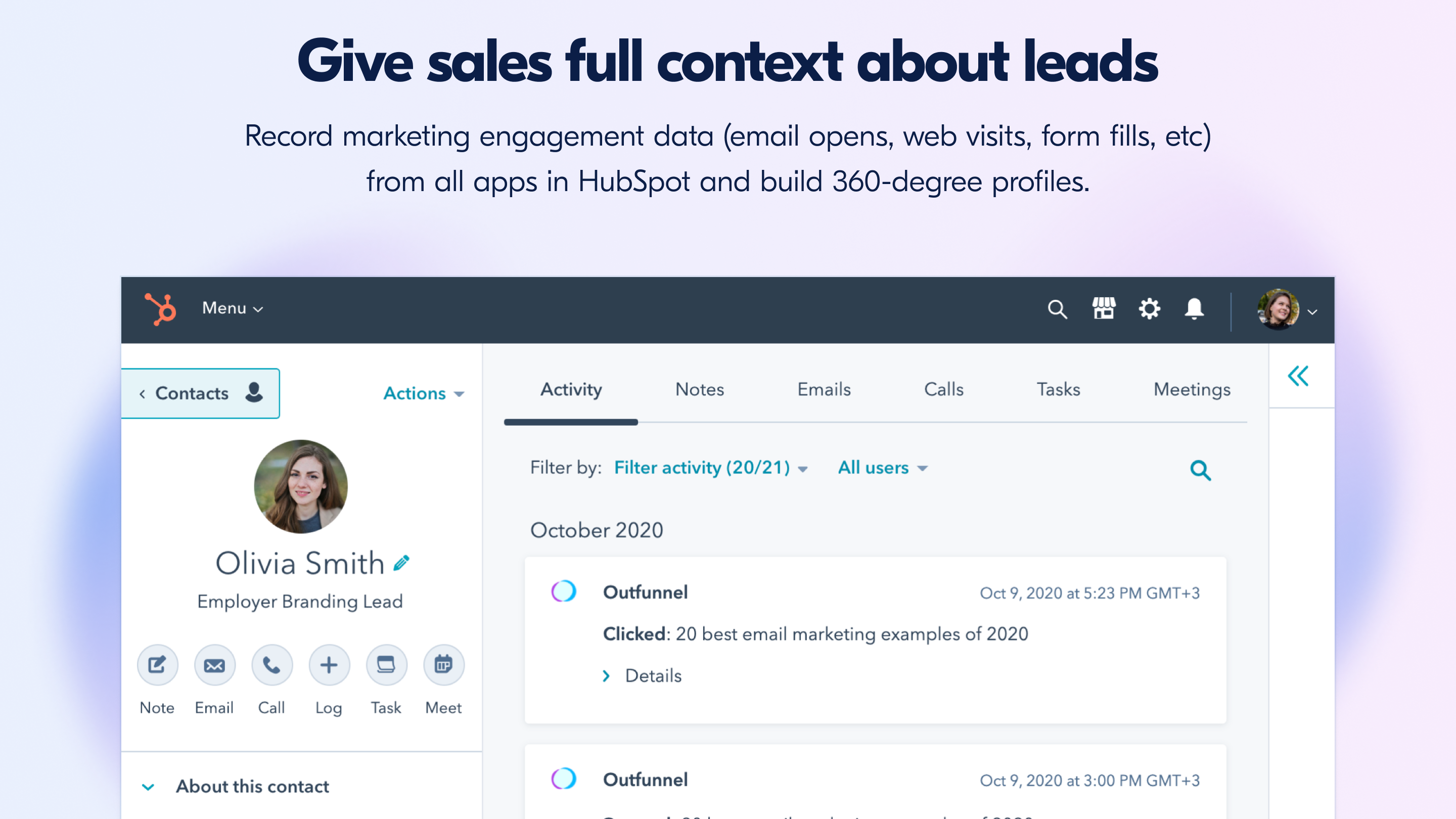The image size is (1456, 819).
Task: Open the Marketplace storefront icon
Action: tap(1103, 308)
